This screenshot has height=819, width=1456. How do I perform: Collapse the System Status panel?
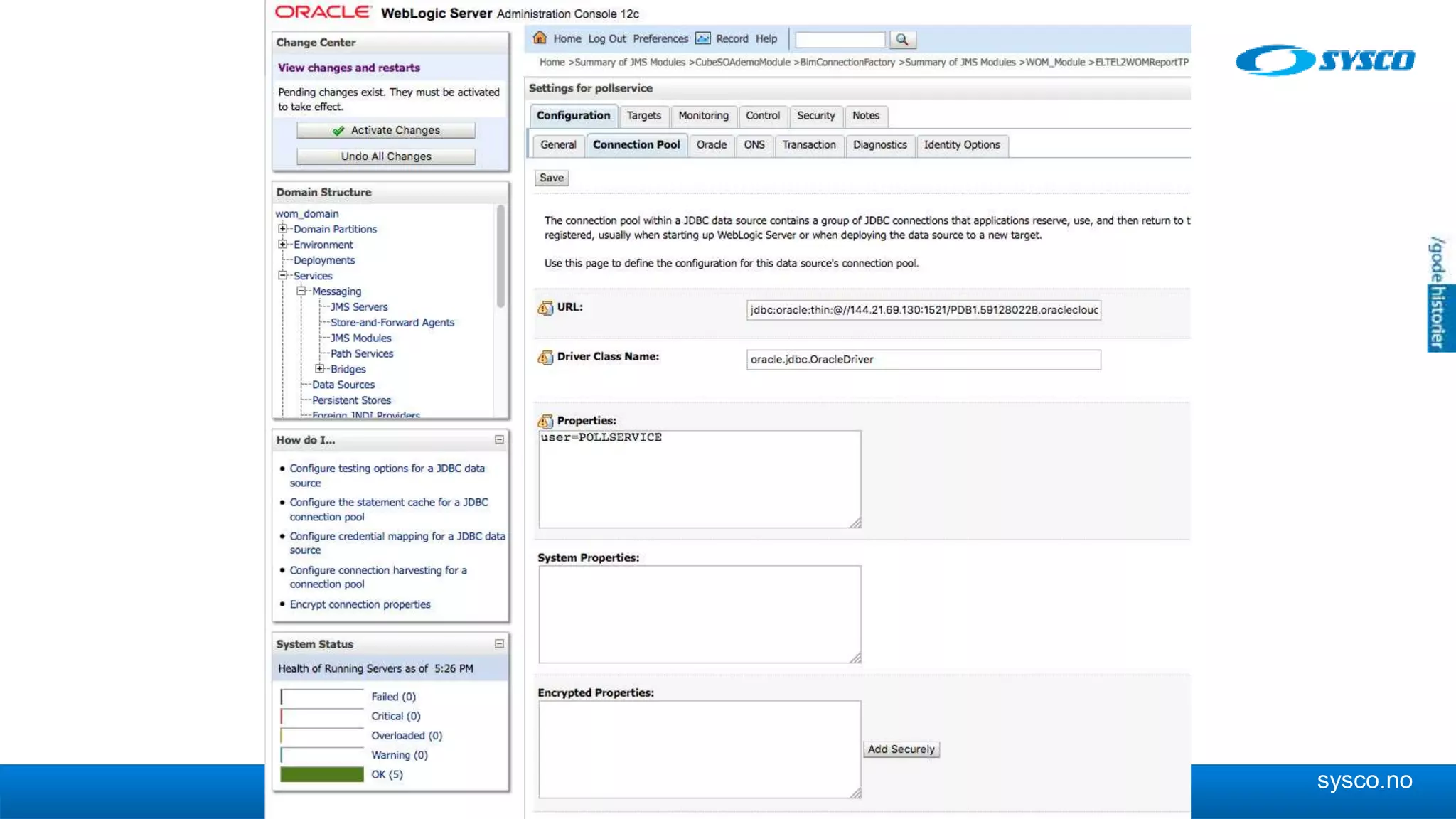(499, 644)
